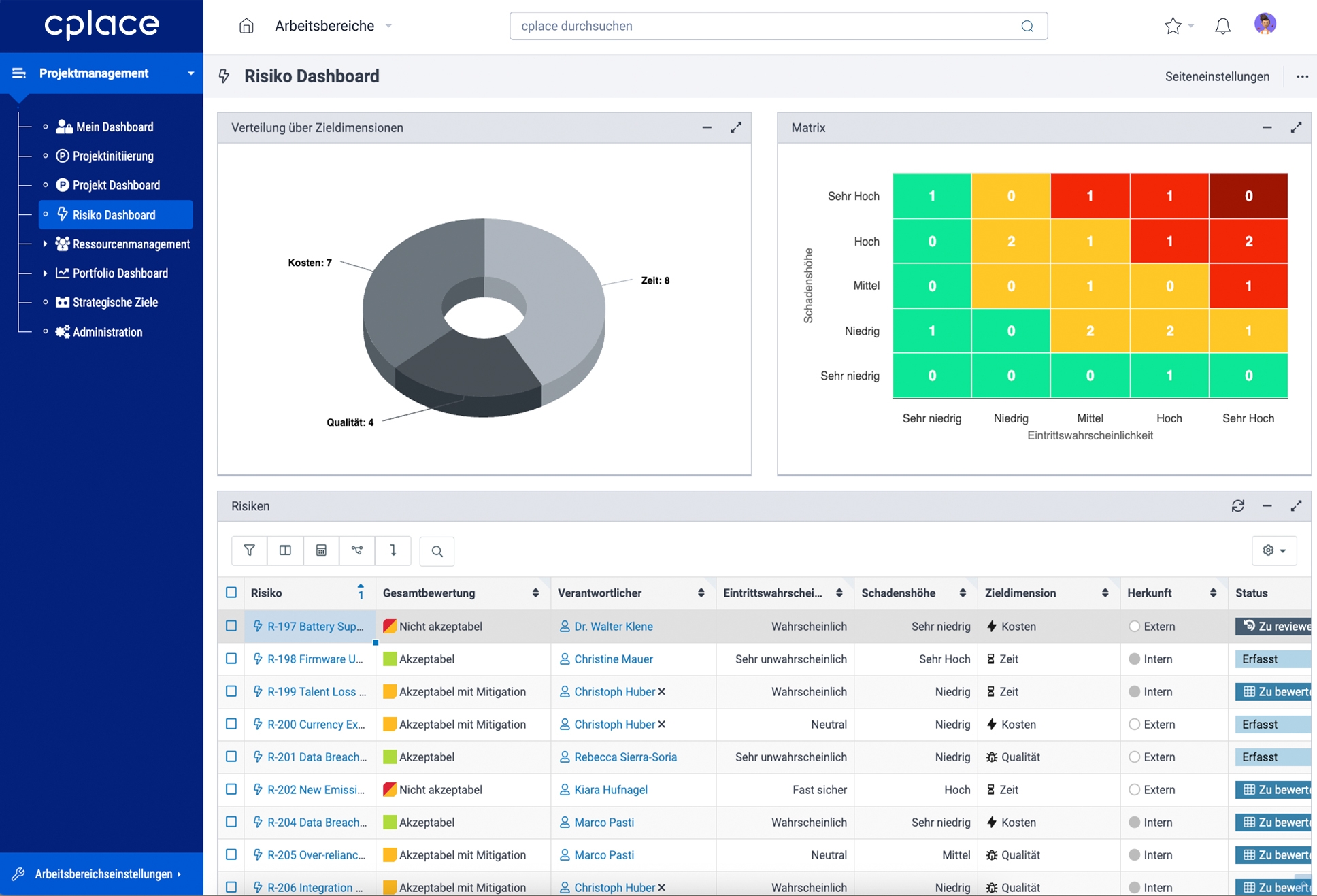
Task: Click the filter icon in Risiken toolbar
Action: (250, 550)
